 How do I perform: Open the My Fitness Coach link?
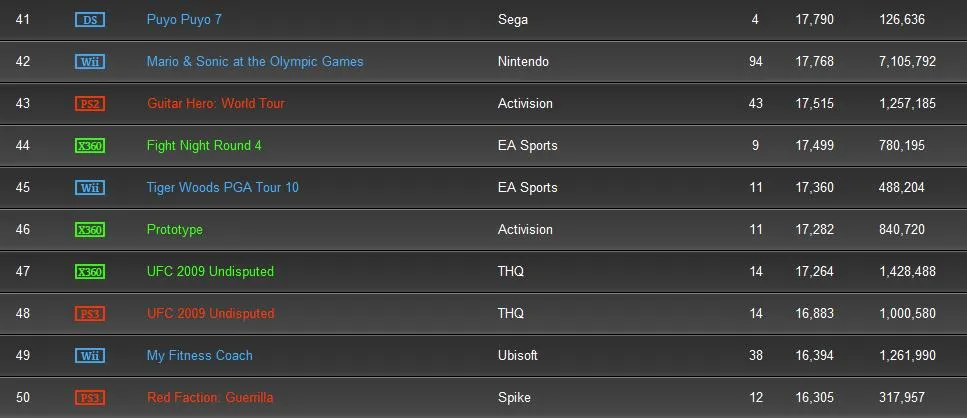click(199, 356)
